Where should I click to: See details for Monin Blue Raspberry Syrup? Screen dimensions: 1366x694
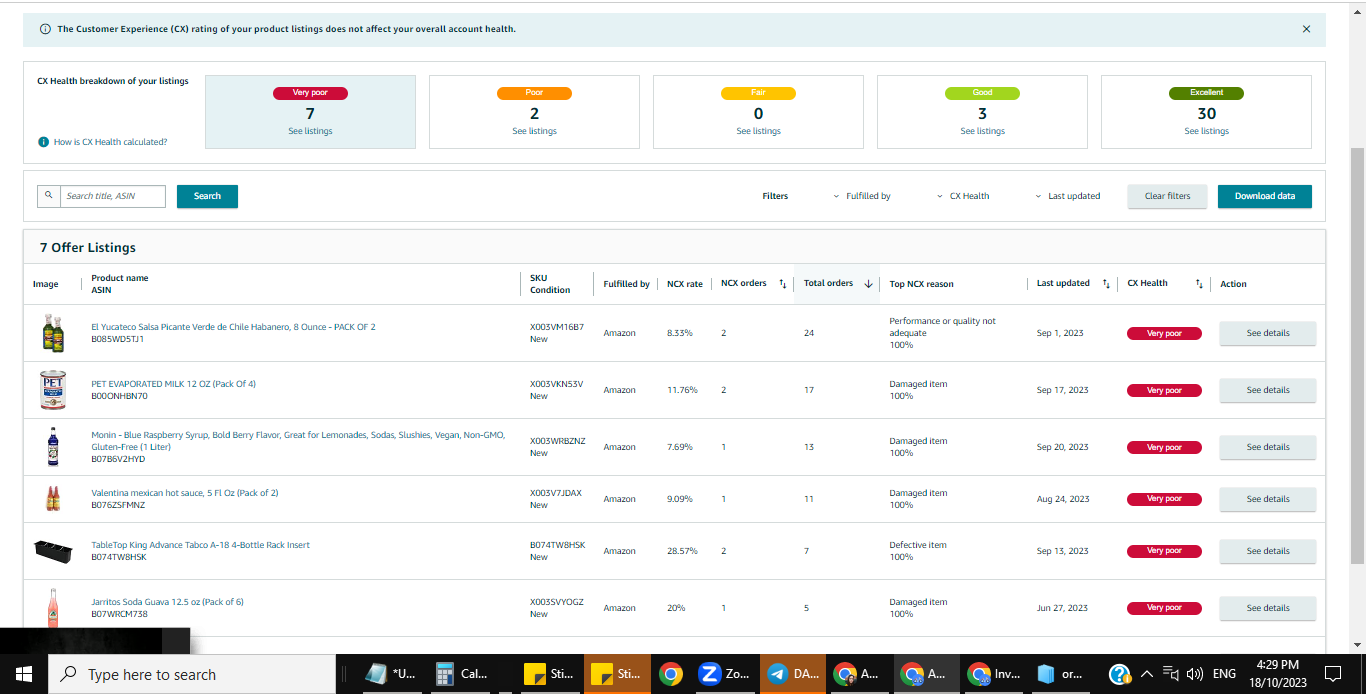tap(1267, 447)
